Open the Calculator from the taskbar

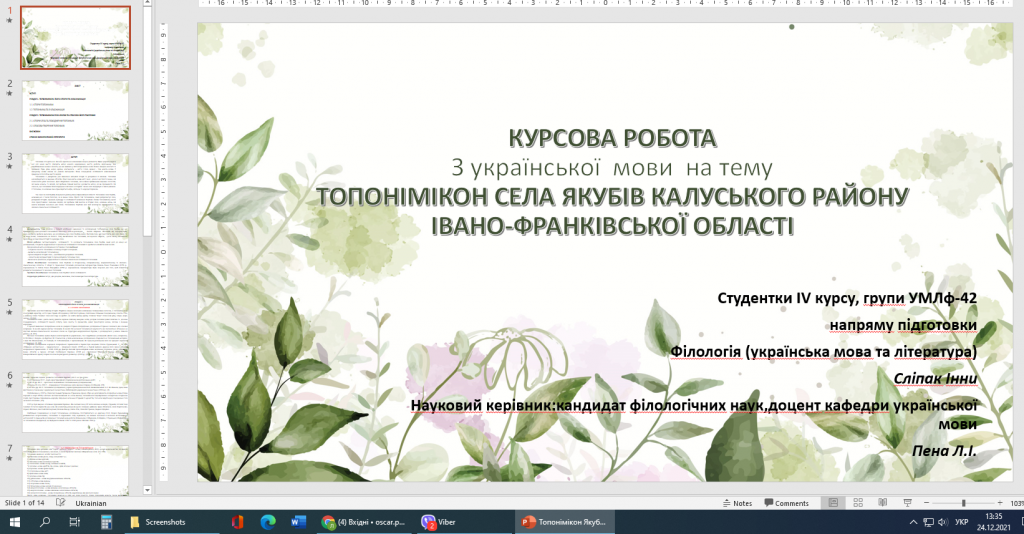[105, 522]
